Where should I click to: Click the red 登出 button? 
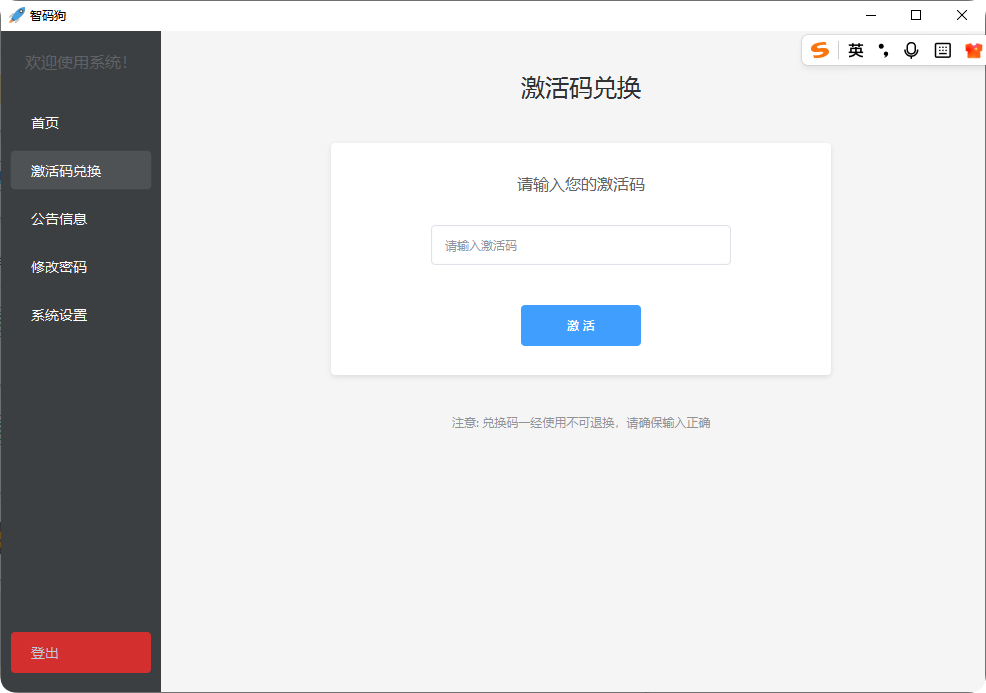pyautogui.click(x=80, y=653)
